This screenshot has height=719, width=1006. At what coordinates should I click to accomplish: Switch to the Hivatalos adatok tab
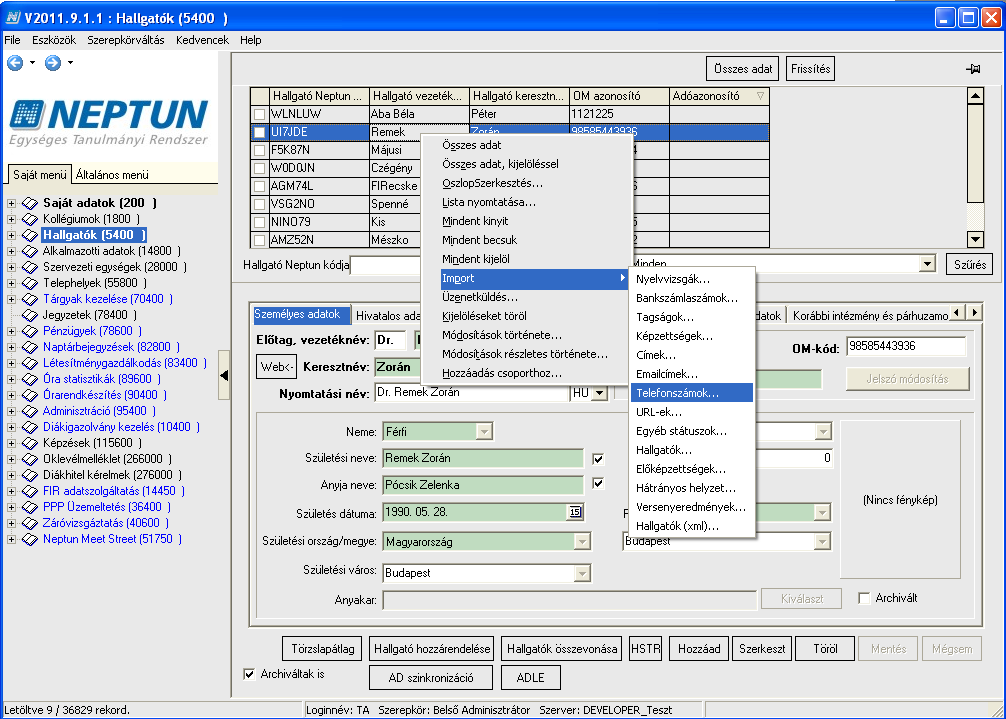point(388,316)
